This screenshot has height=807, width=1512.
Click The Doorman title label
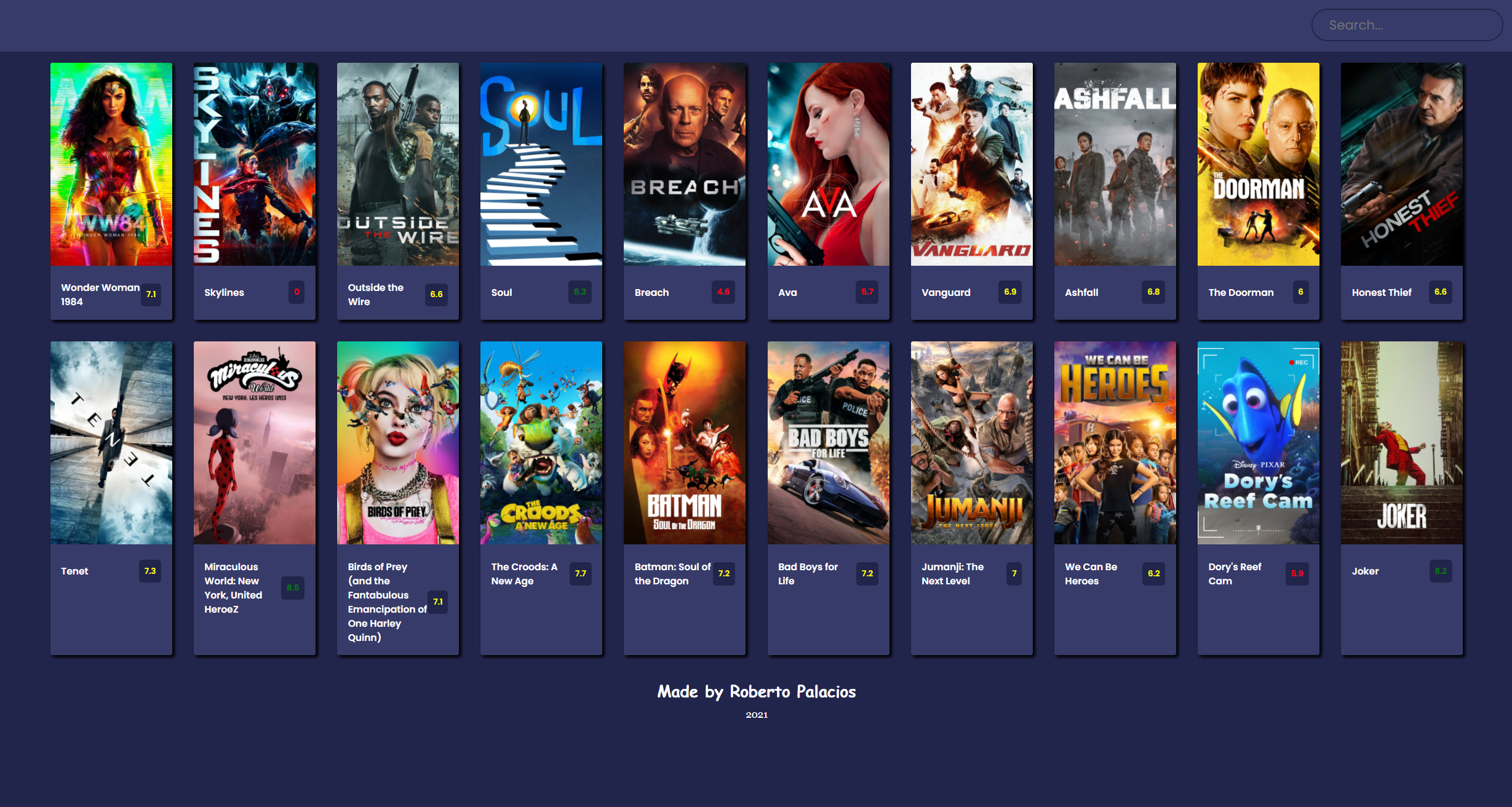(x=1241, y=293)
